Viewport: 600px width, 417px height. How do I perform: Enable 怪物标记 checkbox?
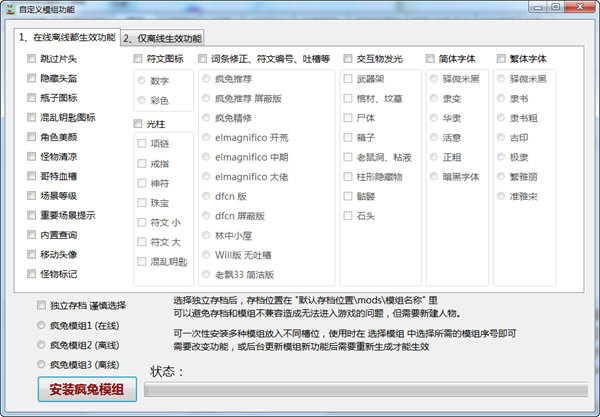(31, 274)
